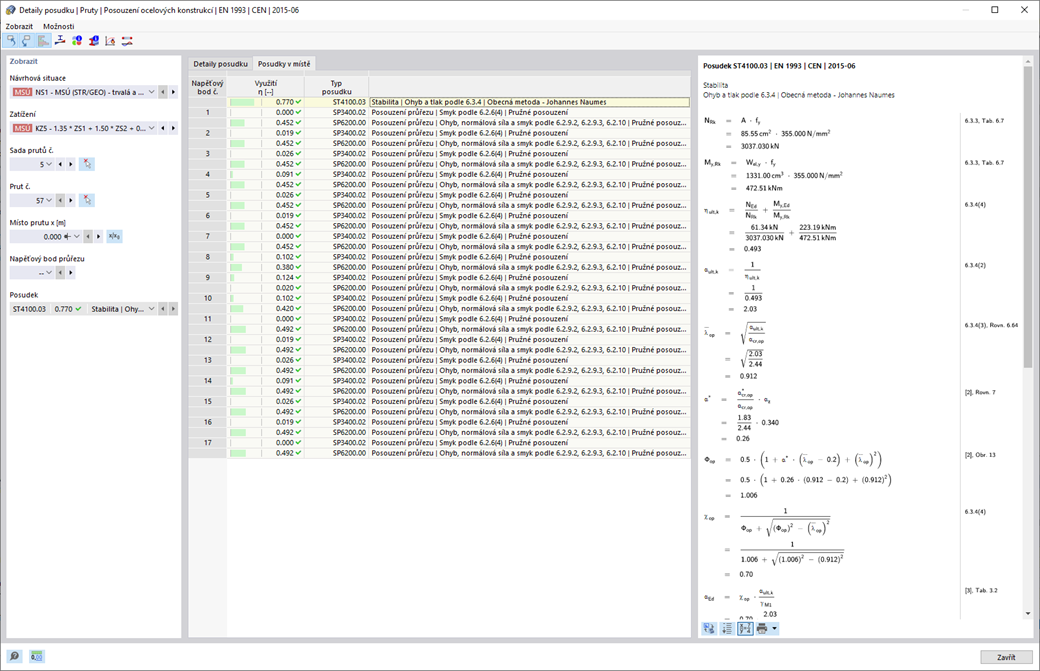This screenshot has height=671, width=1040.
Task: Open the result diagram toolbar icon
Action: [110, 40]
